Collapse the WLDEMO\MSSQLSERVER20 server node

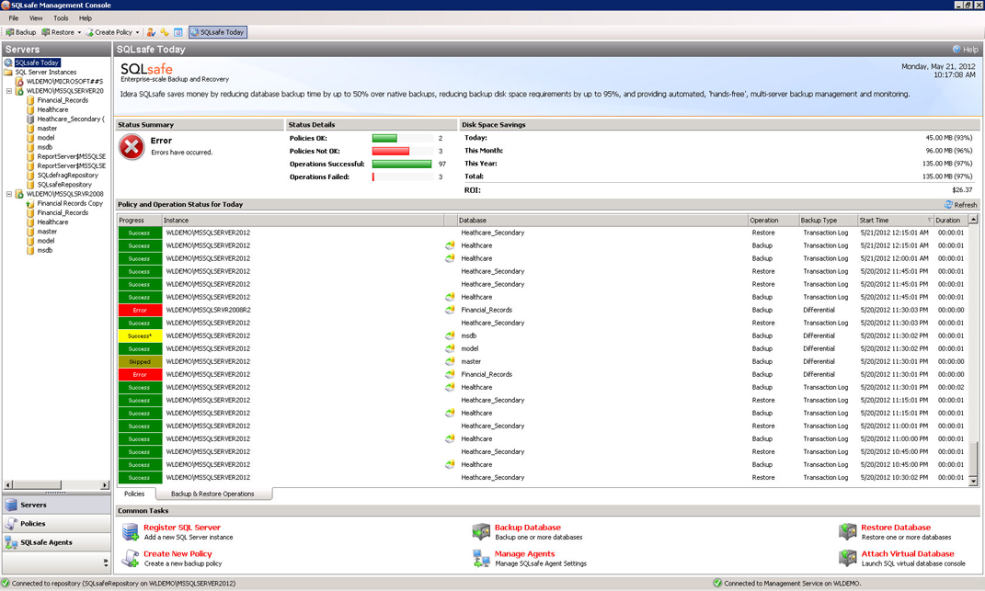pyautogui.click(x=9, y=91)
